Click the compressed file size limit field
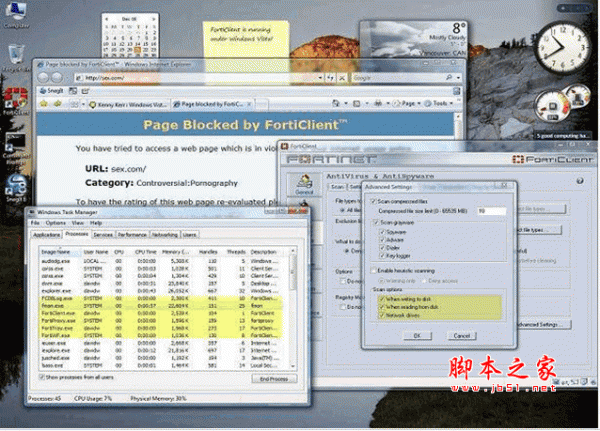 tap(491, 211)
